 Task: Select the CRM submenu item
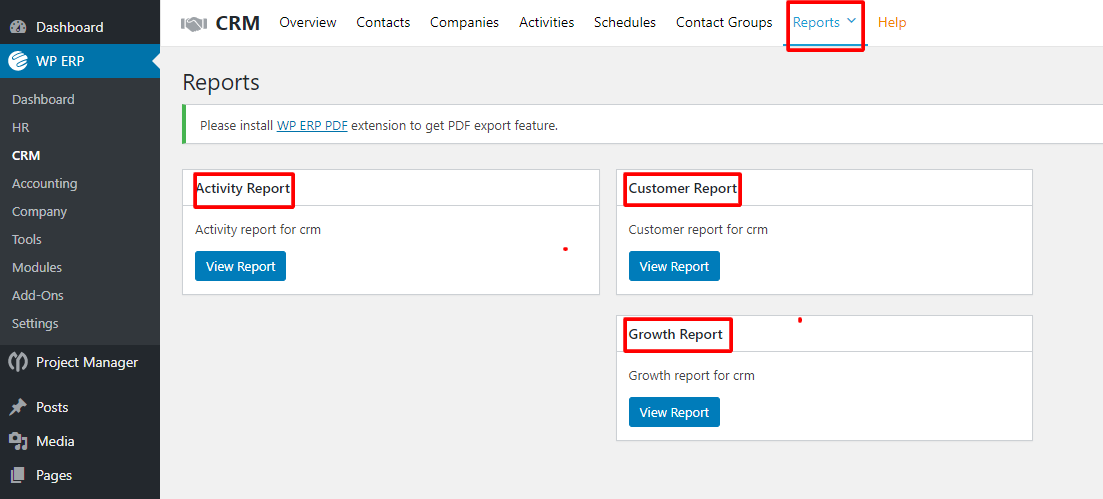coord(26,156)
